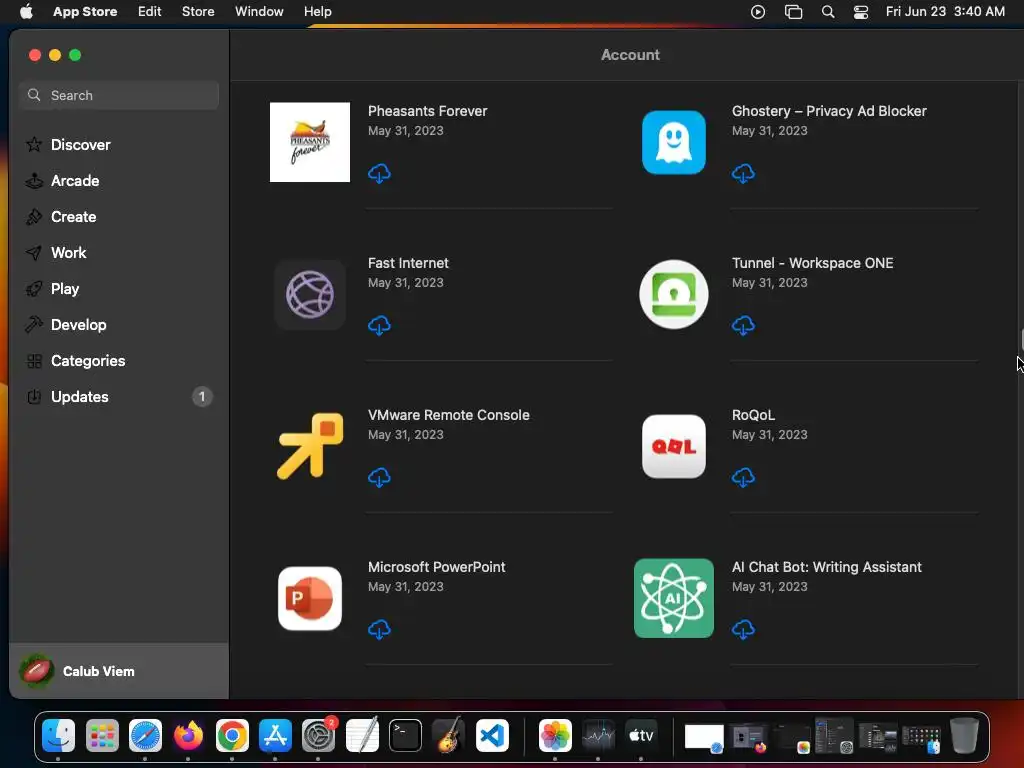Image resolution: width=1024 pixels, height=768 pixels.
Task: Launch Apple TV from the Dock
Action: point(641,736)
